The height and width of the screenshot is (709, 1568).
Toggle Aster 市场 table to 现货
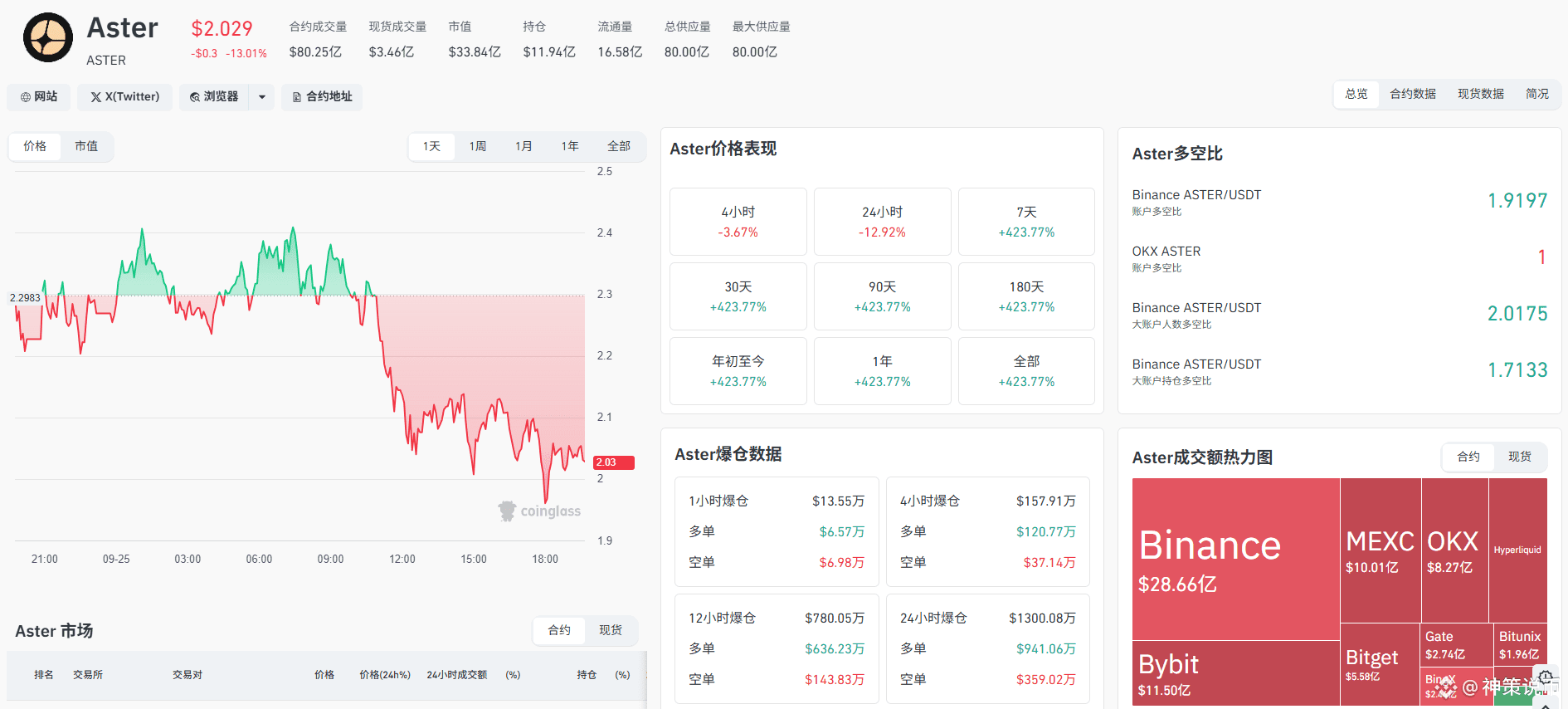[x=611, y=630]
